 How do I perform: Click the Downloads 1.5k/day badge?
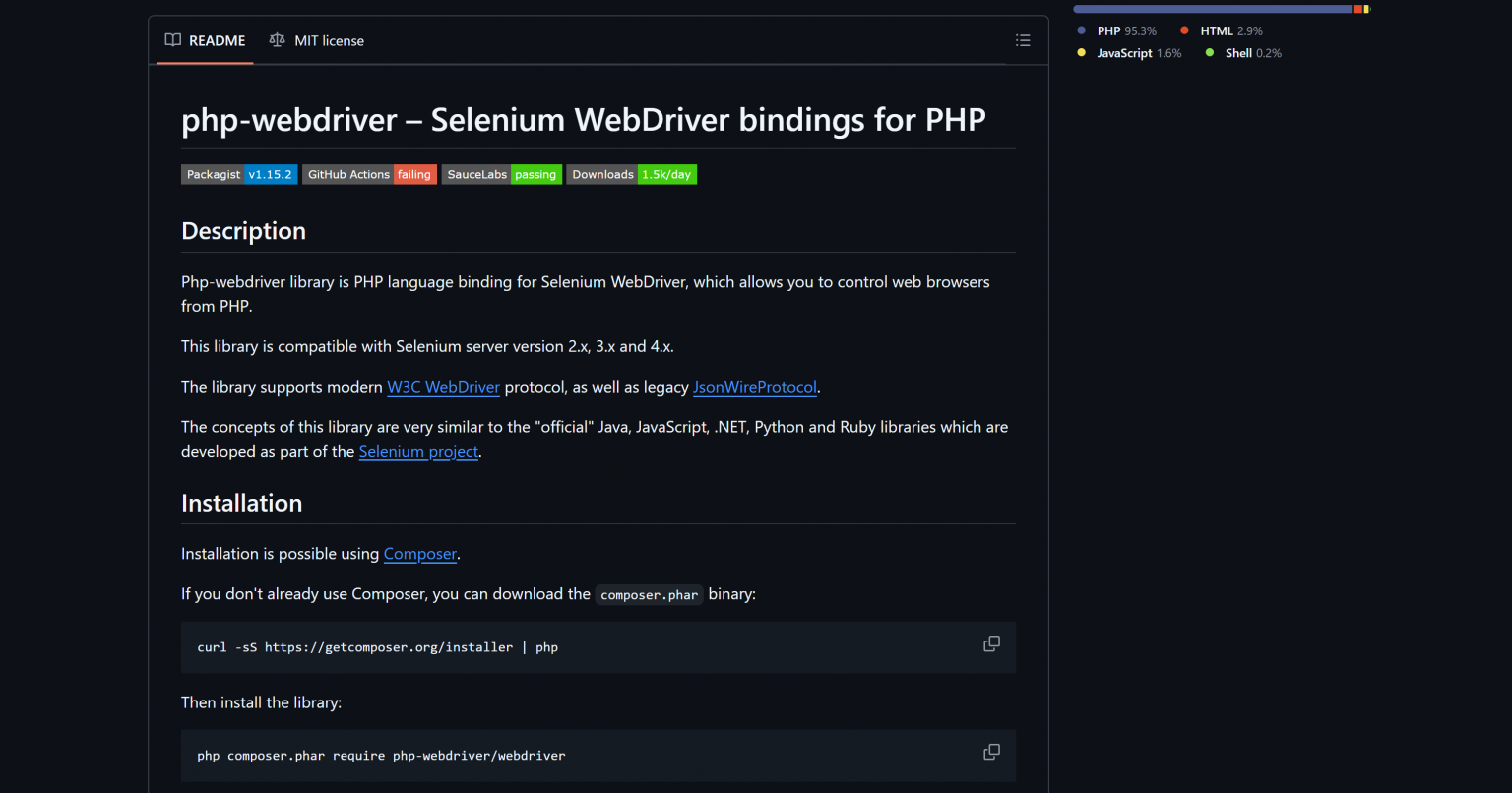pos(631,174)
